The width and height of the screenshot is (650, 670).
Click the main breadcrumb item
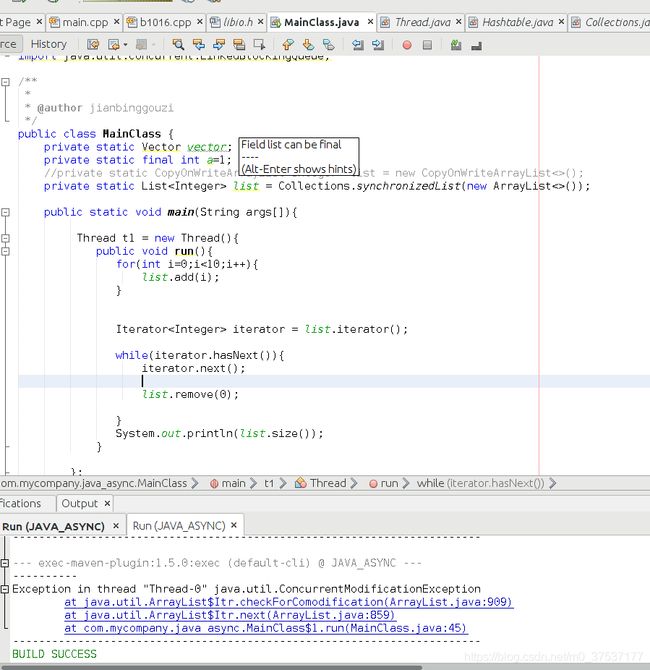[228, 483]
